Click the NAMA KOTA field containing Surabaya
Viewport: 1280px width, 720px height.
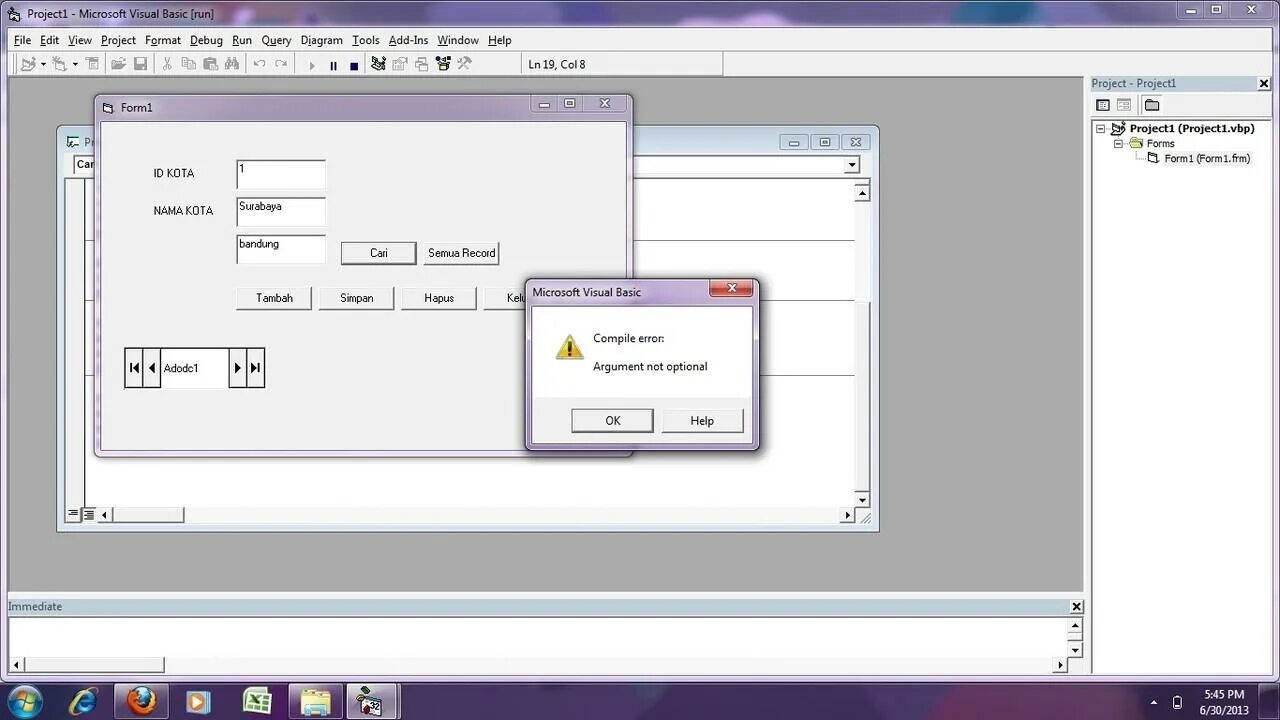281,212
